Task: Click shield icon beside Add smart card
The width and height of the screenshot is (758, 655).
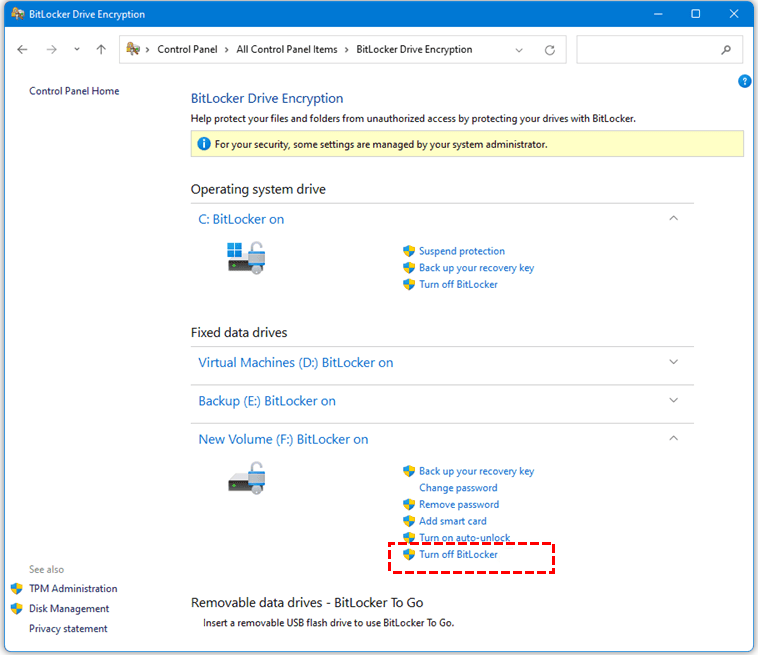Action: (409, 521)
